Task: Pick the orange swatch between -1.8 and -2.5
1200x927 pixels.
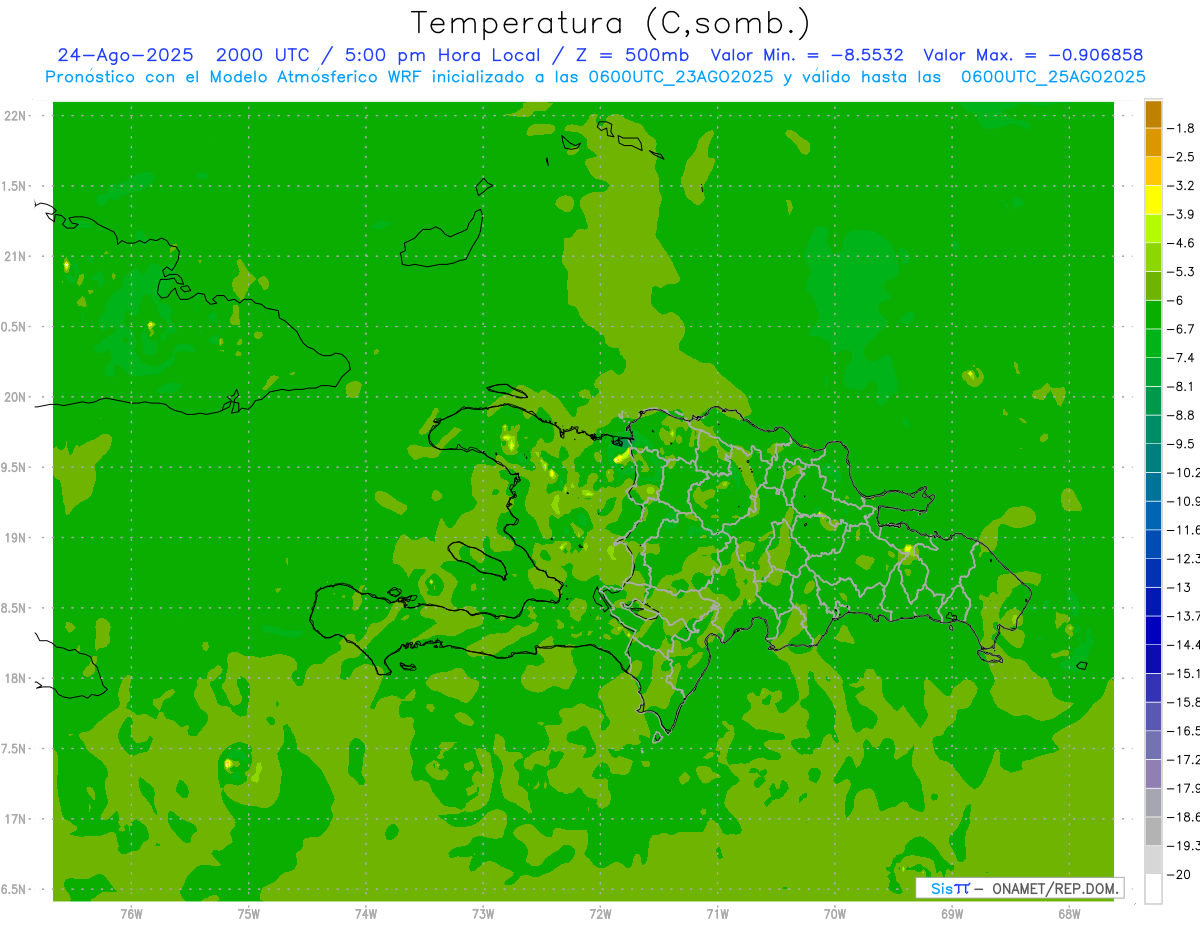Action: (1154, 143)
